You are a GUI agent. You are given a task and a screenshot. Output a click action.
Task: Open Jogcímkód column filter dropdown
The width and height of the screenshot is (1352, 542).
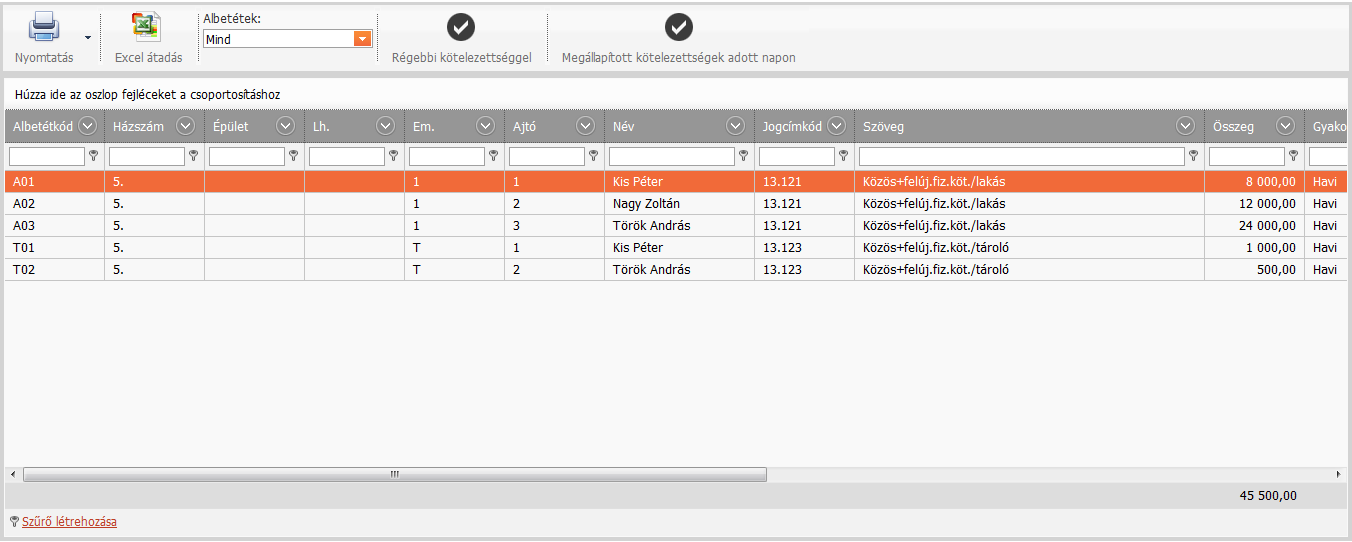tap(836, 126)
